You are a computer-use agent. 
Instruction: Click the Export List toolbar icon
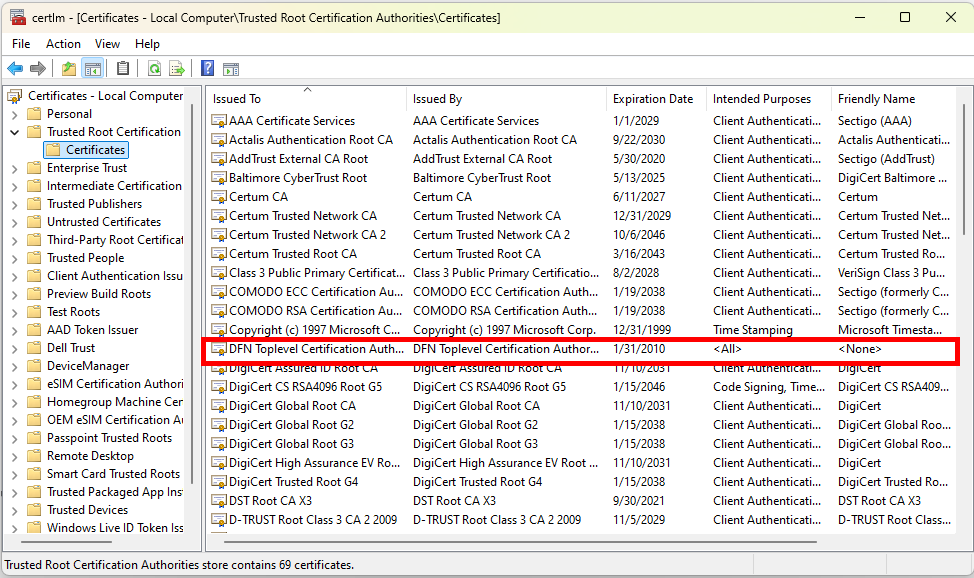click(x=177, y=69)
